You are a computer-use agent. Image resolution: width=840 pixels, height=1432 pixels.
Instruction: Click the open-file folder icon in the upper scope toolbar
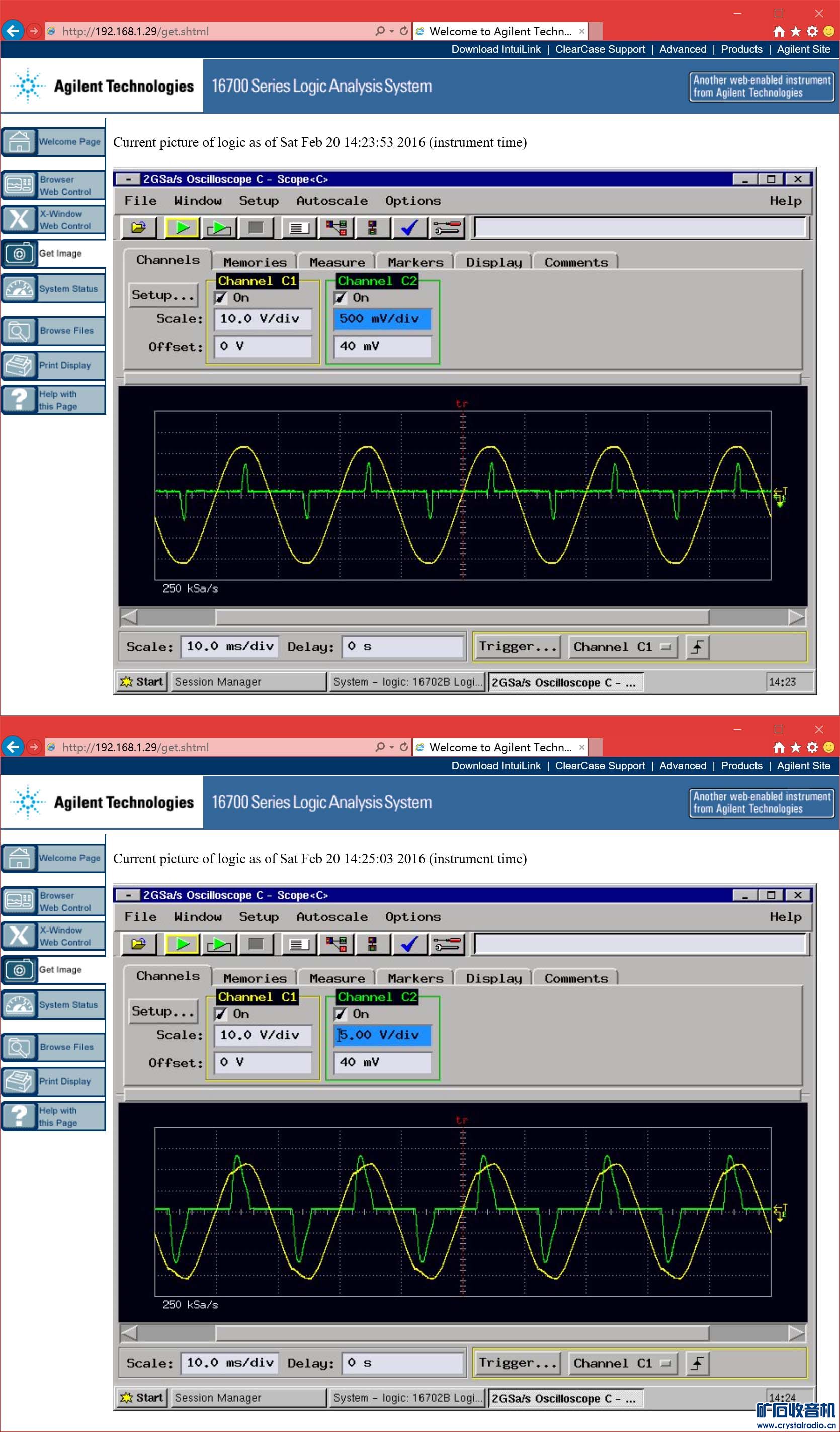pyautogui.click(x=139, y=228)
